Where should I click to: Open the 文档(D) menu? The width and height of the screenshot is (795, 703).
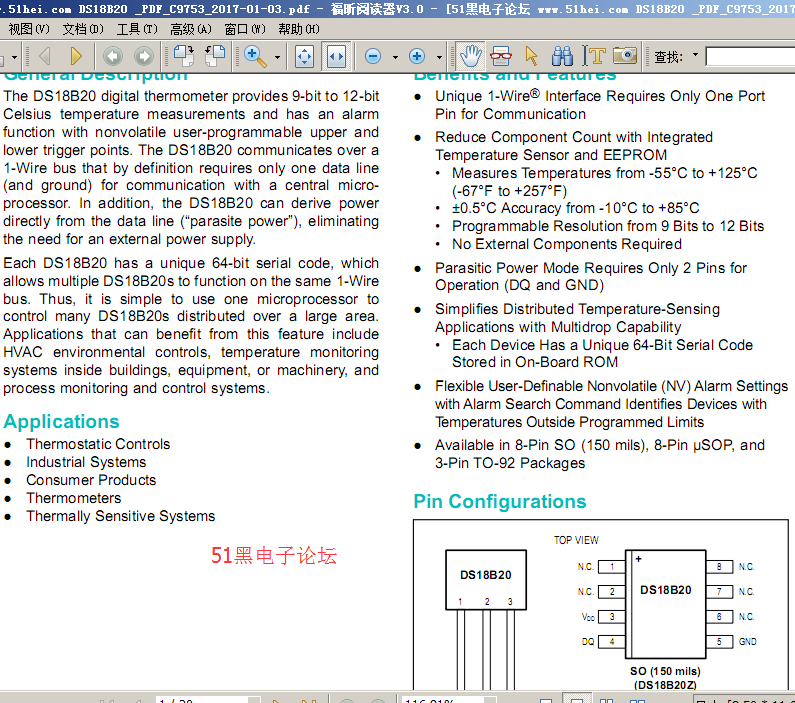[x=83, y=29]
